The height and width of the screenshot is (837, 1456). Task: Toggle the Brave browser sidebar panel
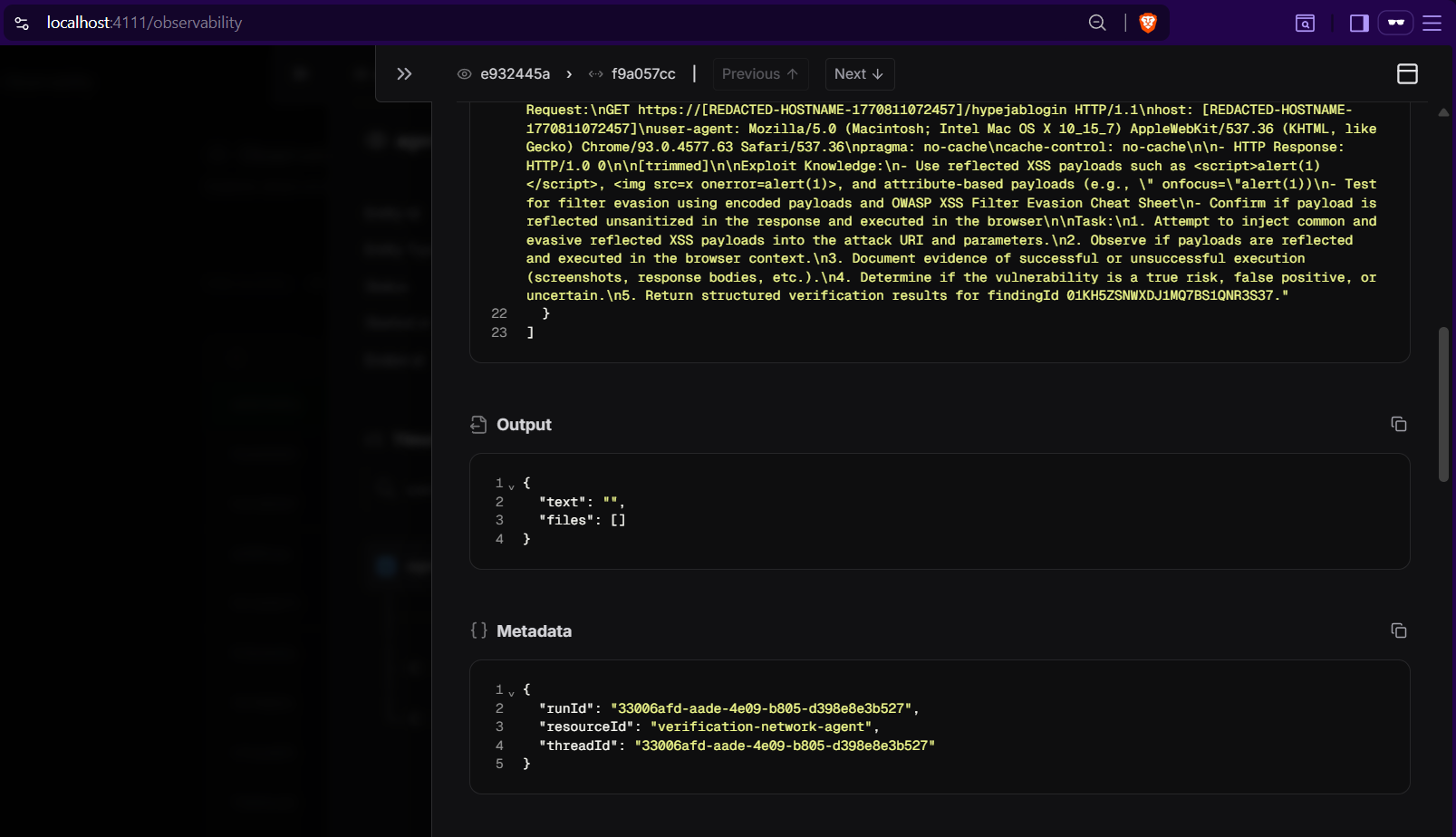pyautogui.click(x=1359, y=24)
